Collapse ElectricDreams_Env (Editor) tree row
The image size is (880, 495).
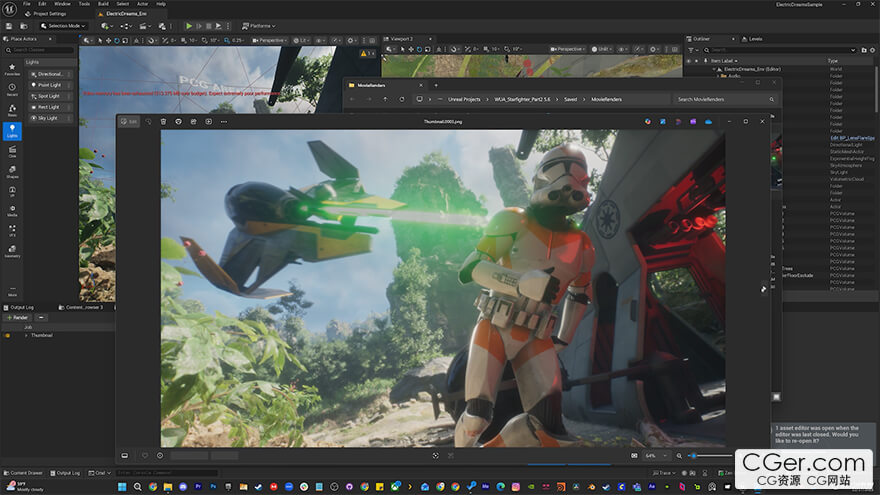pos(714,69)
